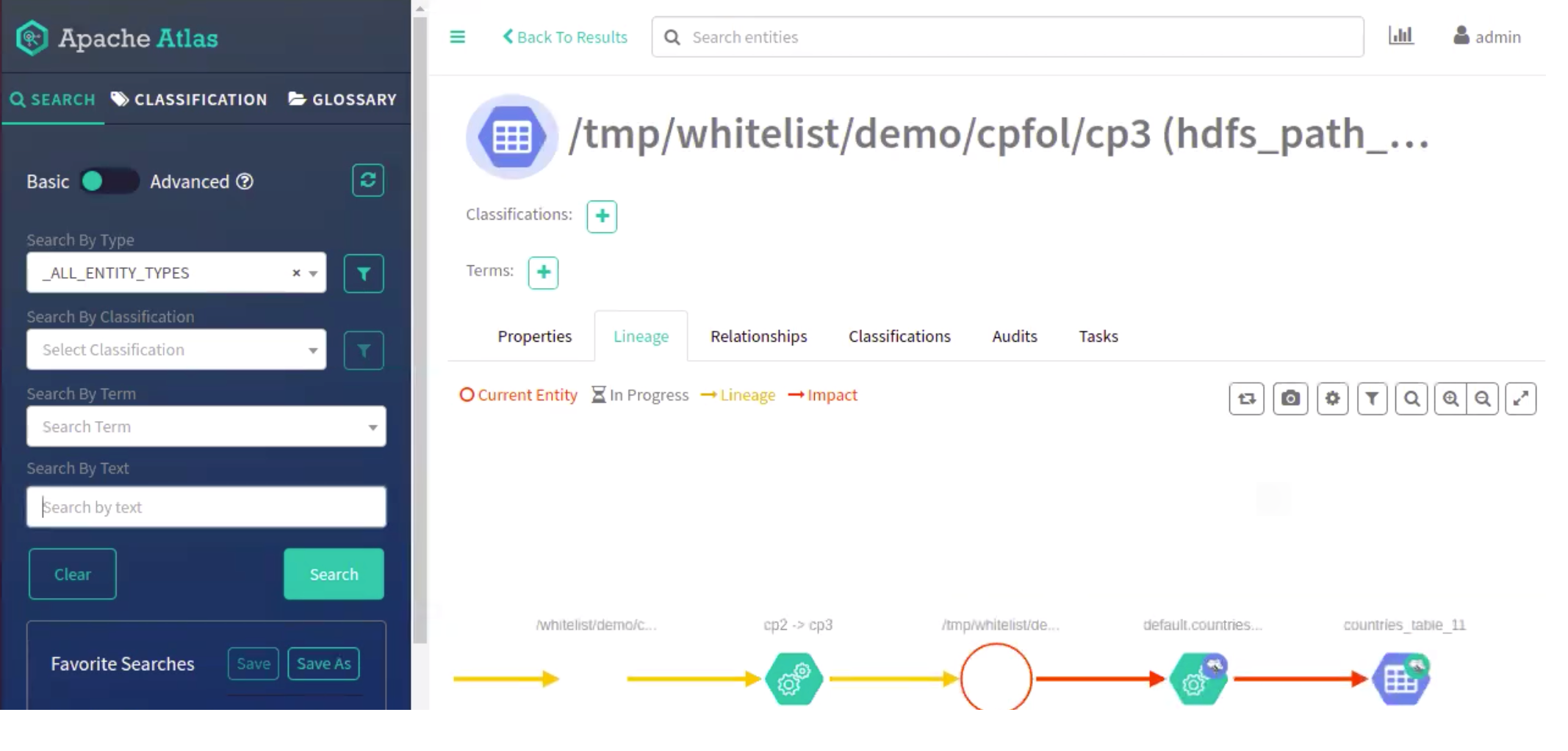Open the Search Term dropdown
Image resolution: width=1568 pixels, height=751 pixels.
[x=206, y=427]
